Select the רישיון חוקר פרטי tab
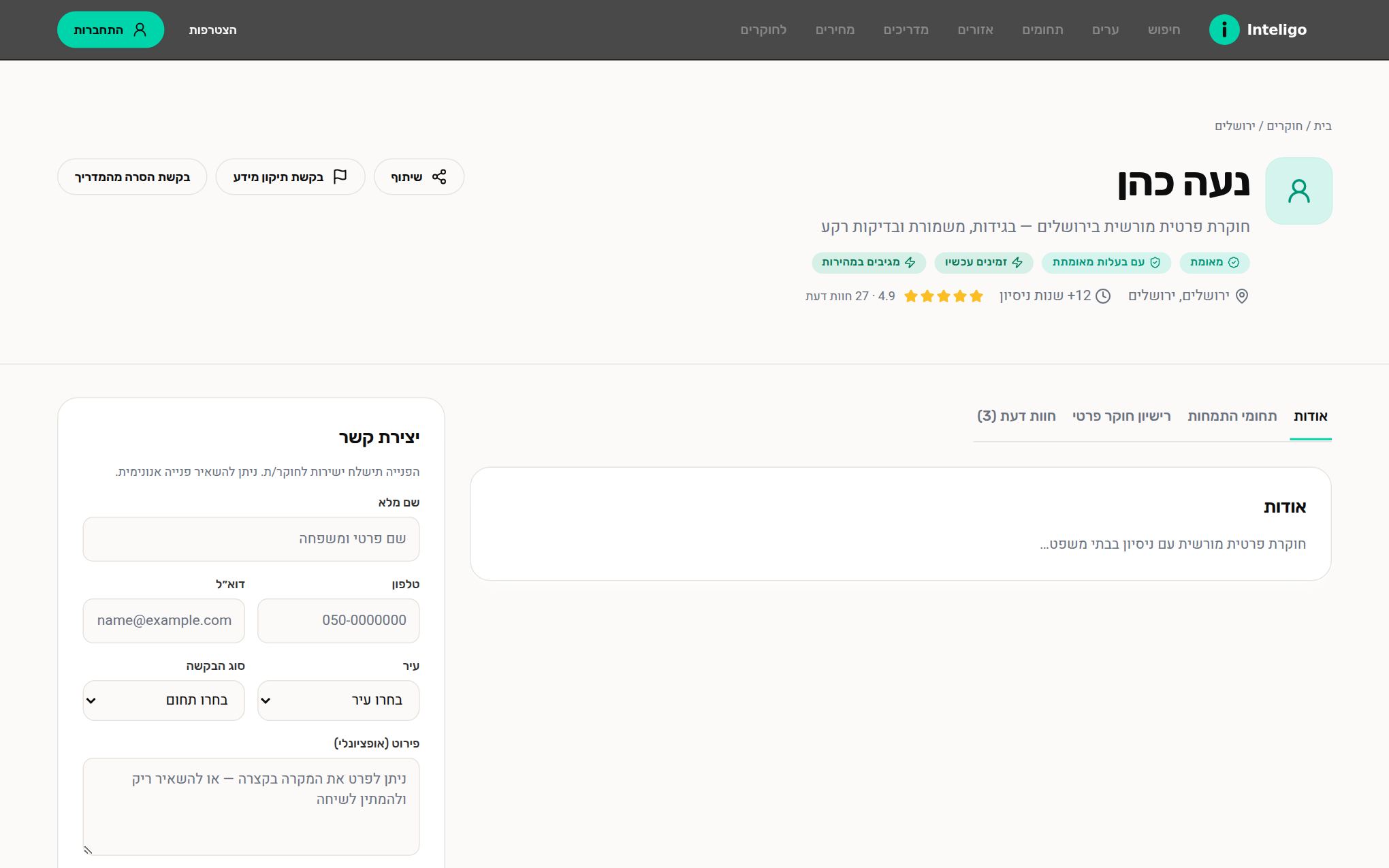This screenshot has width=1389, height=868. pos(1121,416)
